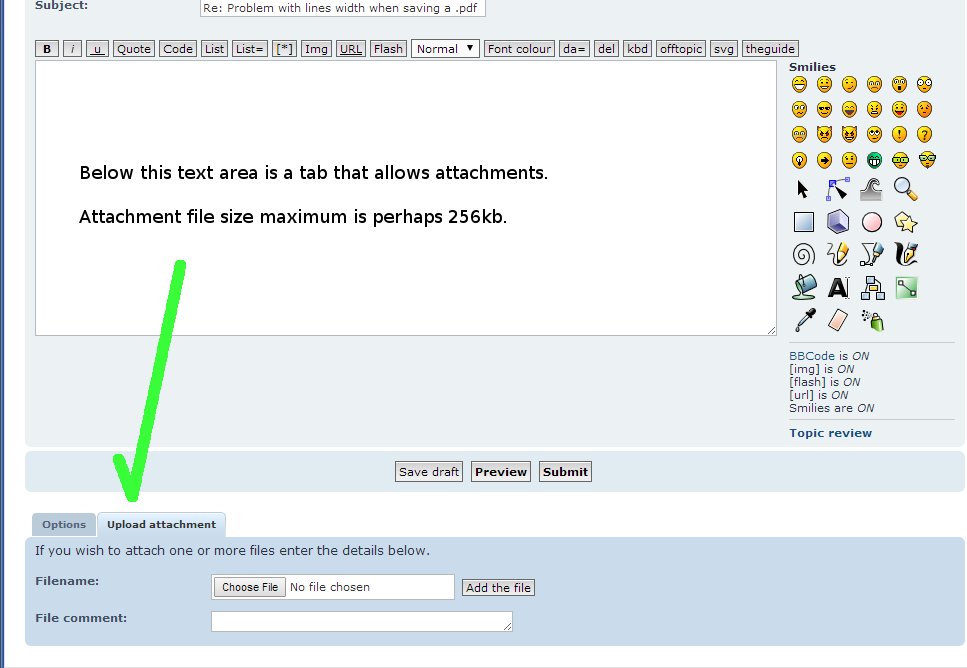Insert the spray can tool smiley

tap(873, 321)
